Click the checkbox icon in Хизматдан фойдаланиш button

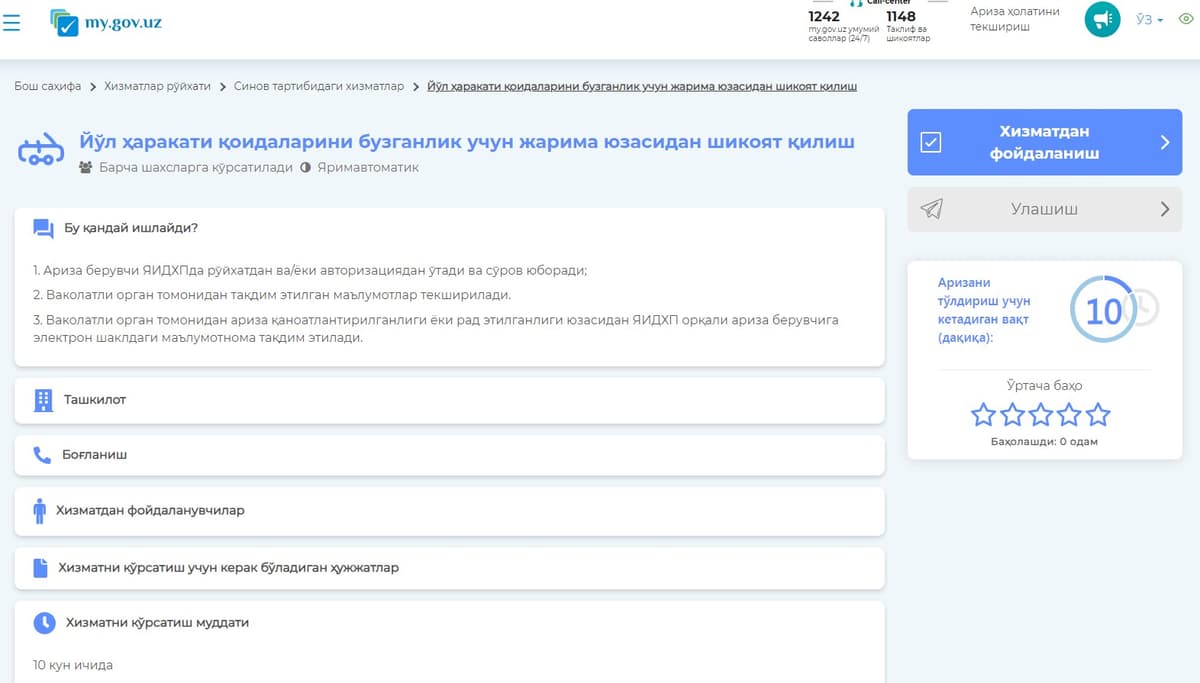tap(930, 142)
